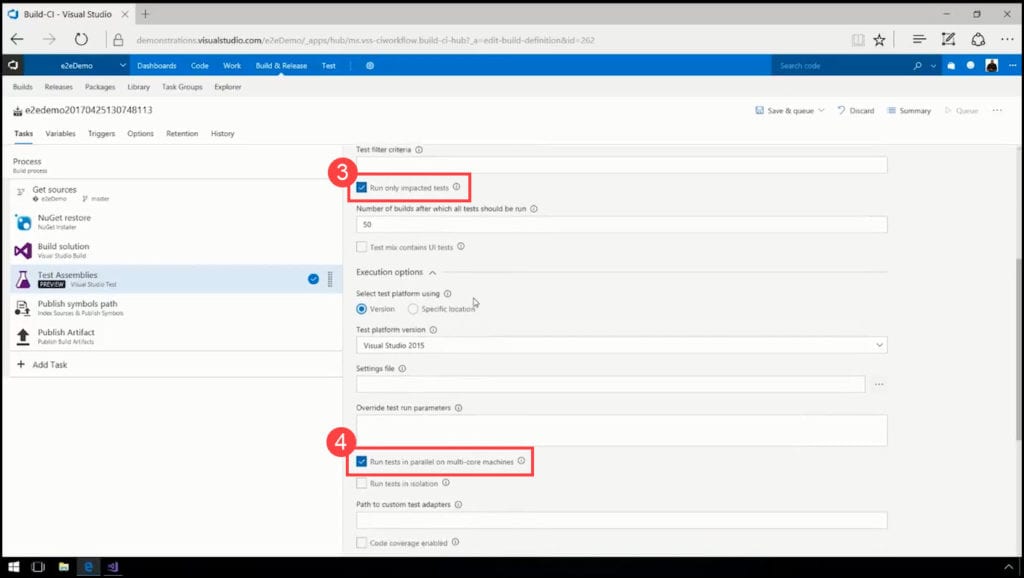Click the page vertical scrollbar

click(1019, 349)
